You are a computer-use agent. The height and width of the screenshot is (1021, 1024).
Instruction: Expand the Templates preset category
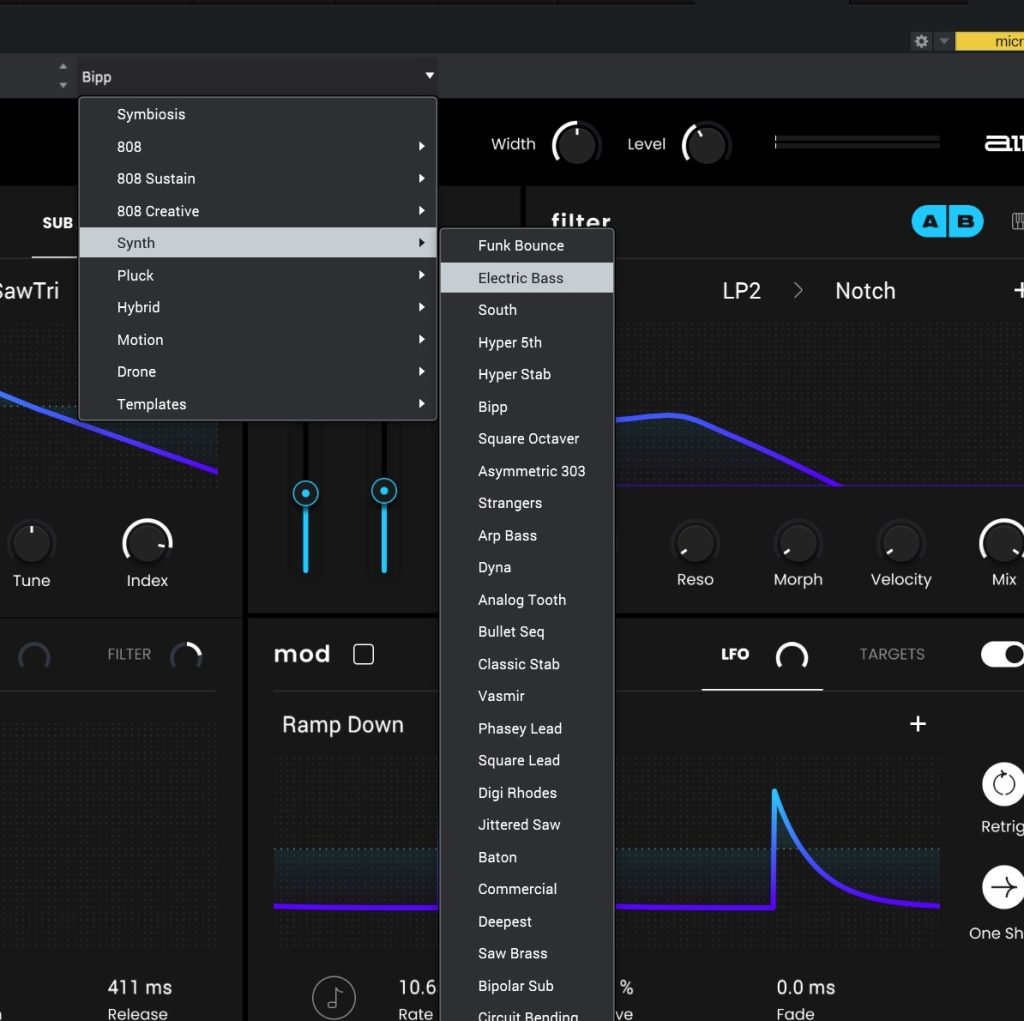tap(257, 404)
